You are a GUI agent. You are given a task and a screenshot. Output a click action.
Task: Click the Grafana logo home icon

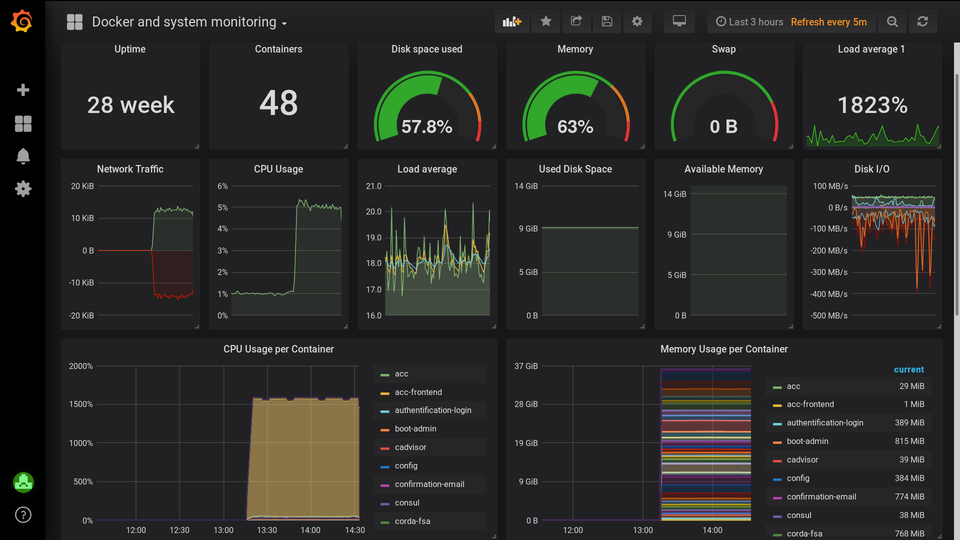(x=22, y=21)
